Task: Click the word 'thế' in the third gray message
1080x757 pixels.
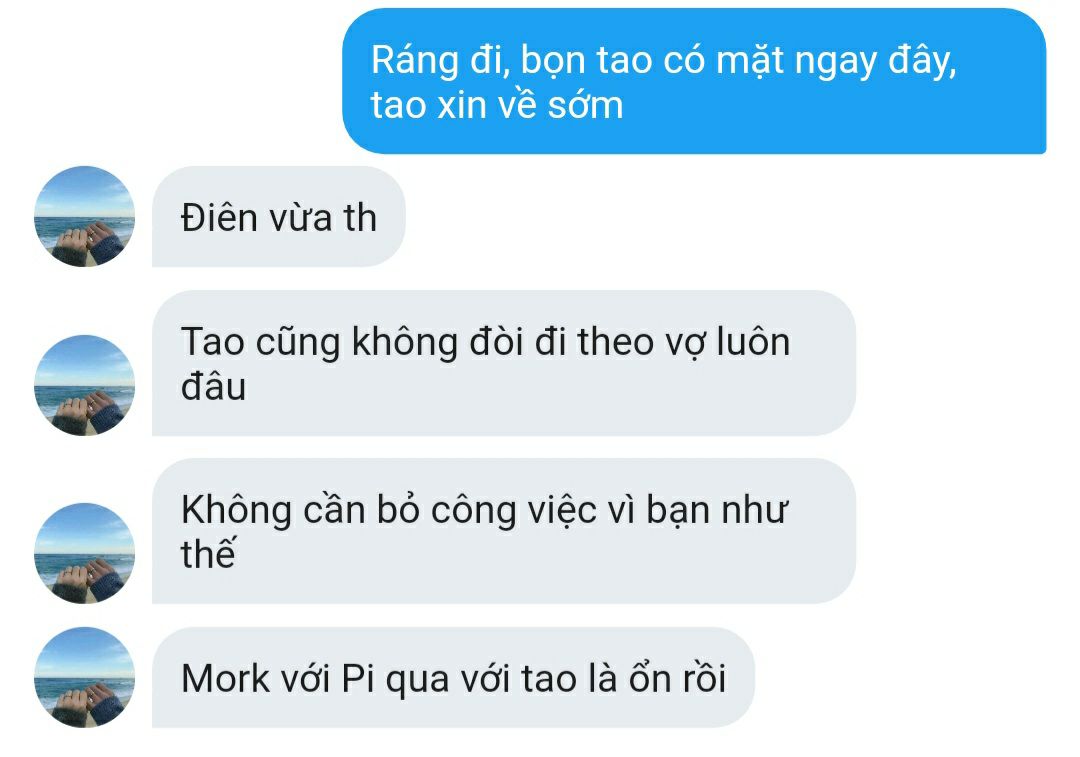Action: (x=208, y=553)
